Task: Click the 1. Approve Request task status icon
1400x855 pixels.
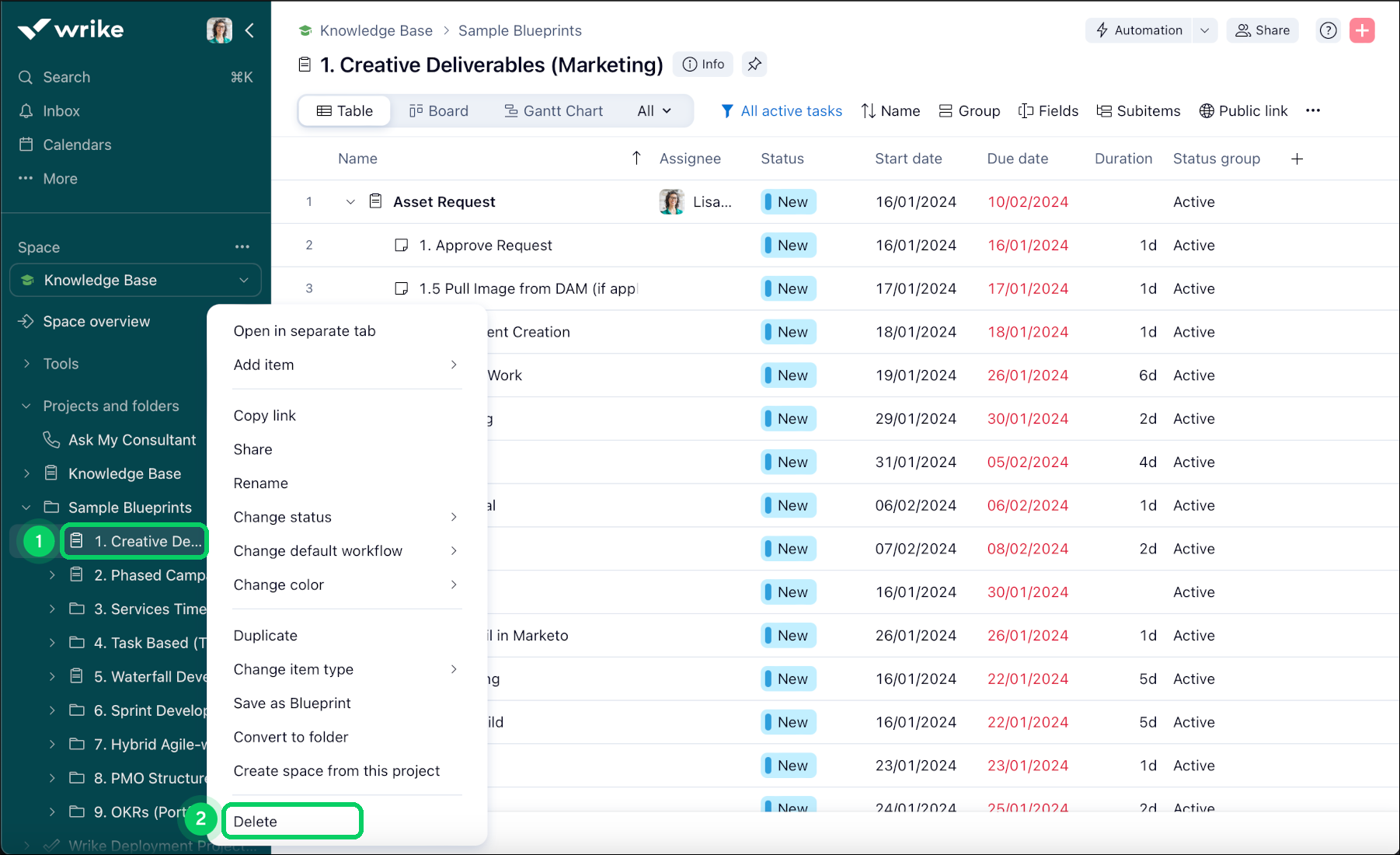Action: 402,246
